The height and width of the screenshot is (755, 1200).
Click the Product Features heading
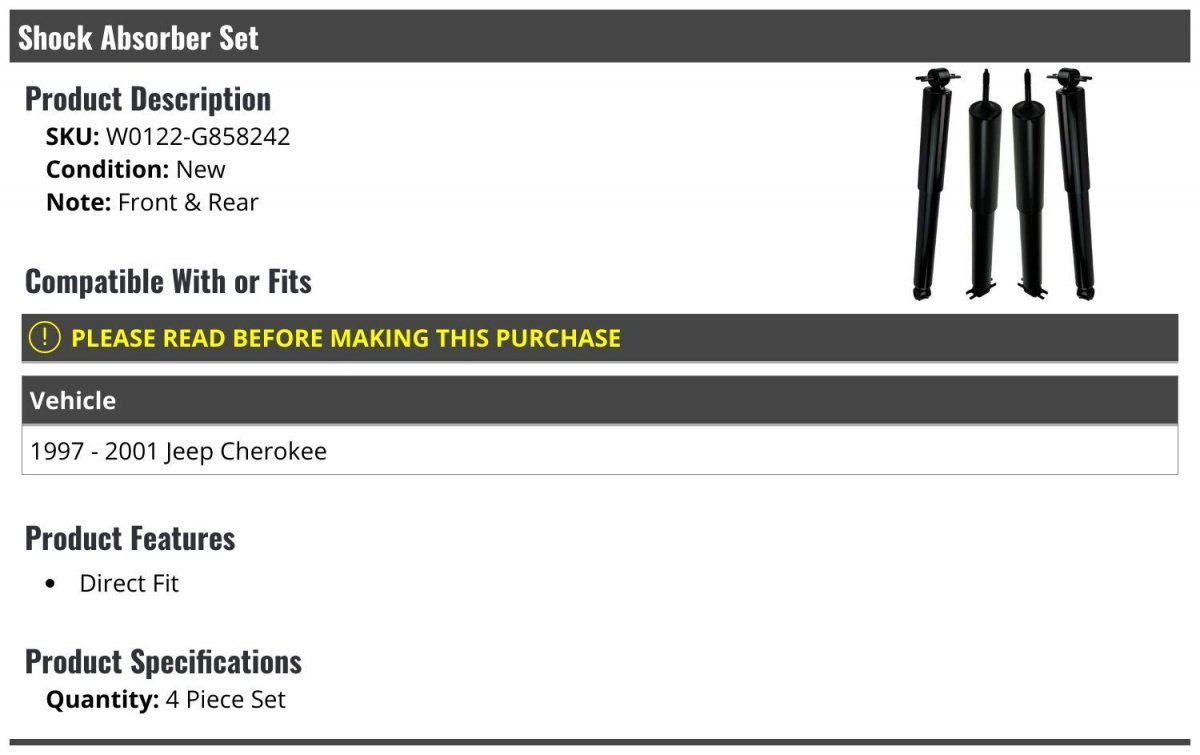click(130, 538)
